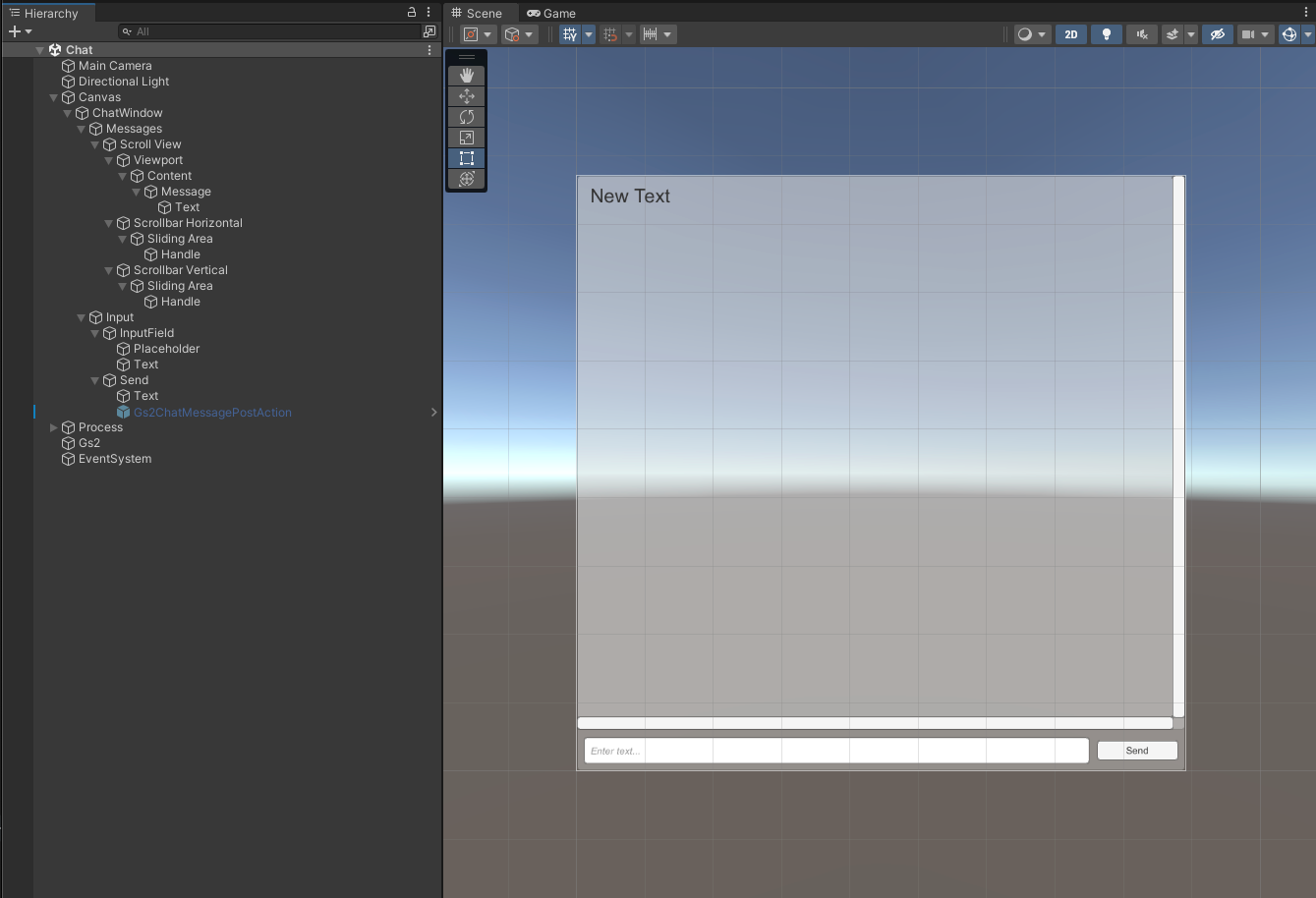Select the combined Transform tool
The width and height of the screenshot is (1316, 898).
coord(467,179)
